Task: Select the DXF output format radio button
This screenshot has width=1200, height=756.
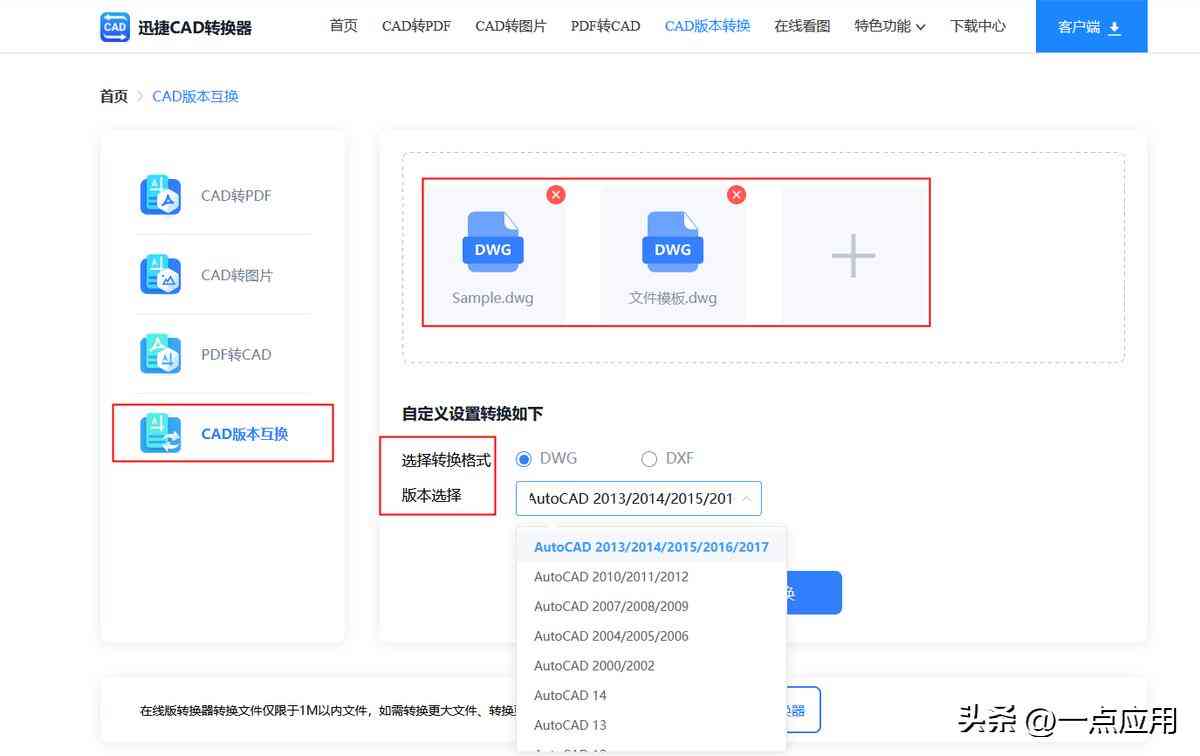Action: (649, 458)
